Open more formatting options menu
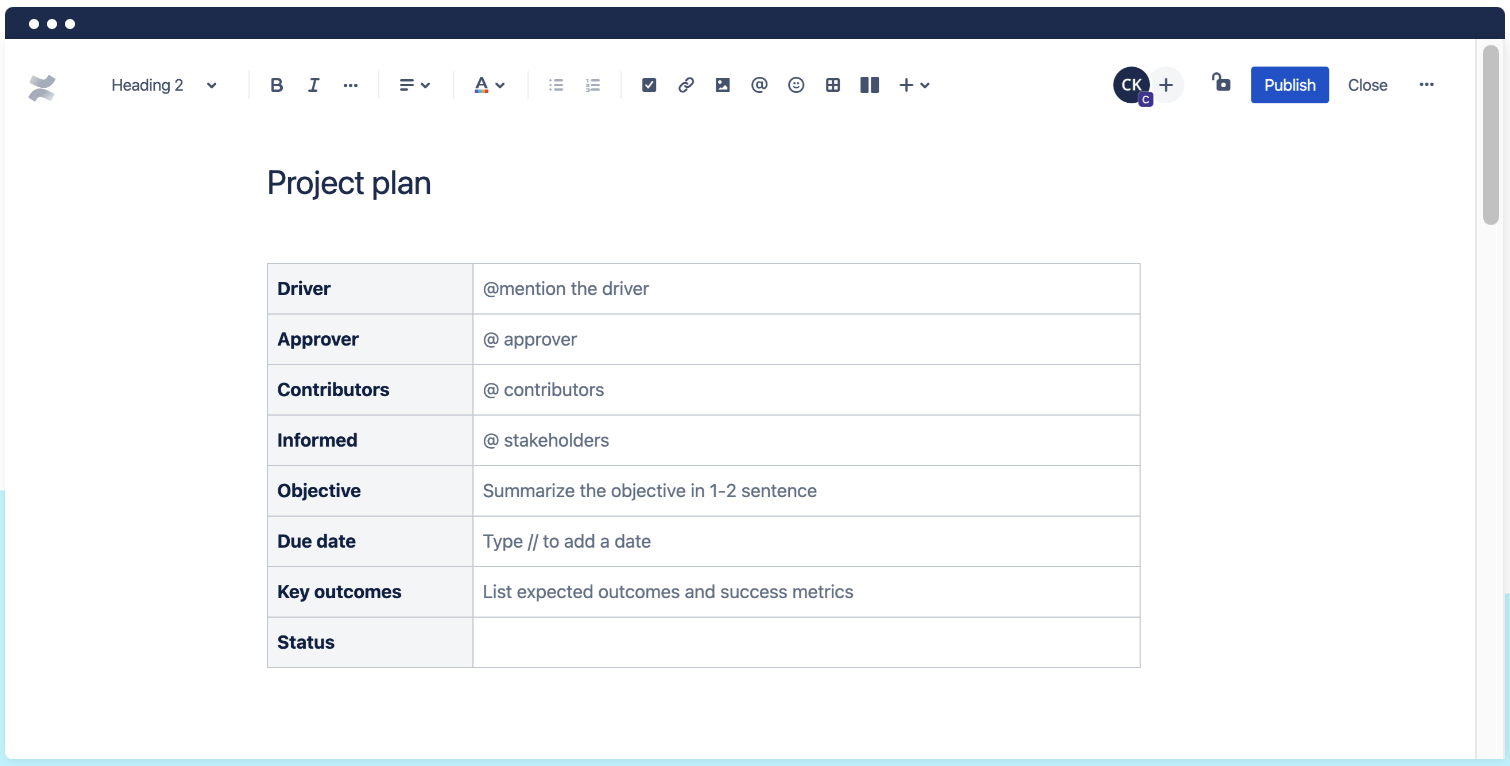Screen dimensions: 1510x766 (350, 85)
